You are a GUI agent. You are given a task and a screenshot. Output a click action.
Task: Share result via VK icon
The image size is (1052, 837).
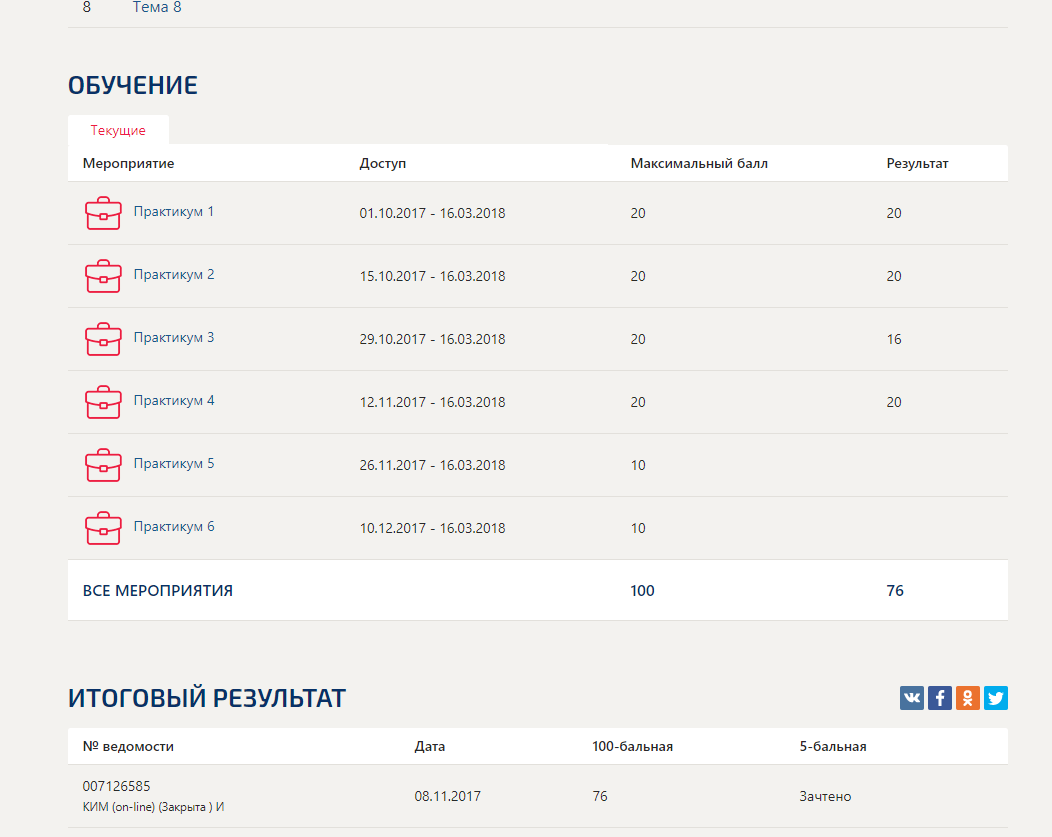pyautogui.click(x=912, y=698)
